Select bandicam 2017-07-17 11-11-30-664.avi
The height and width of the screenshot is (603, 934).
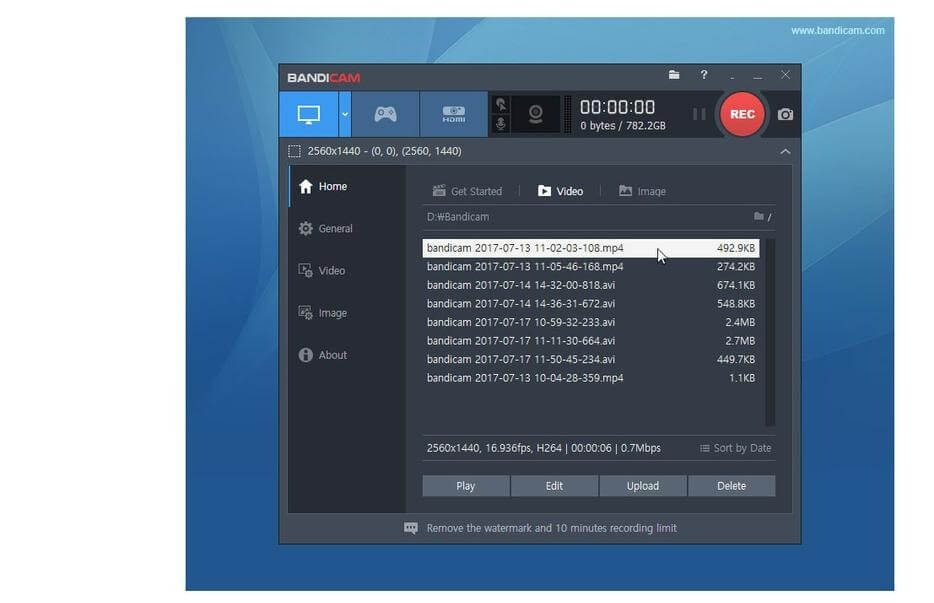coord(591,341)
